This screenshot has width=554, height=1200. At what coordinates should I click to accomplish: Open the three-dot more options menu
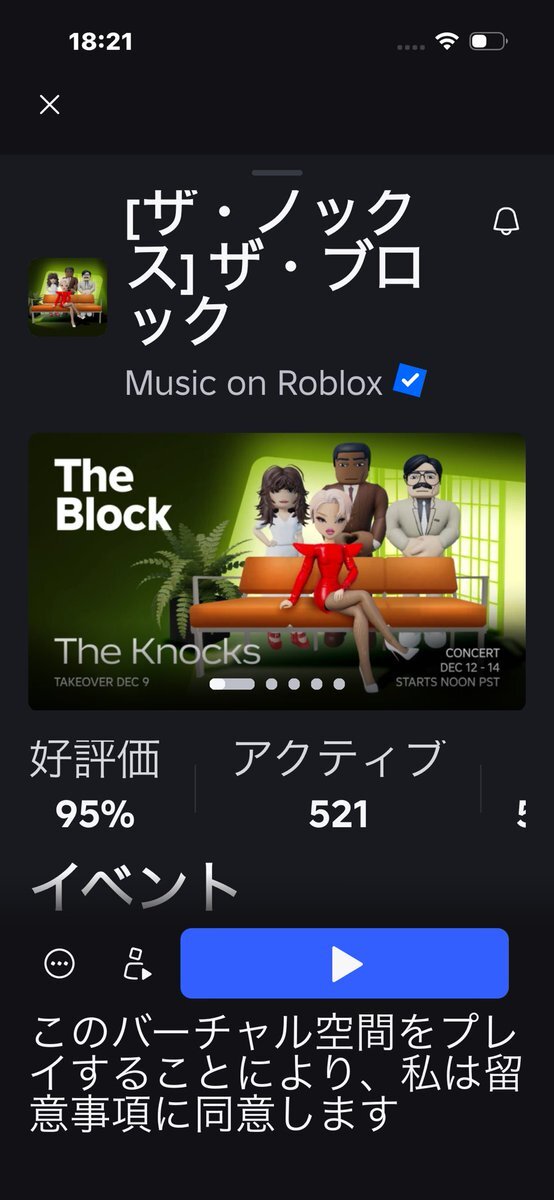(x=59, y=963)
